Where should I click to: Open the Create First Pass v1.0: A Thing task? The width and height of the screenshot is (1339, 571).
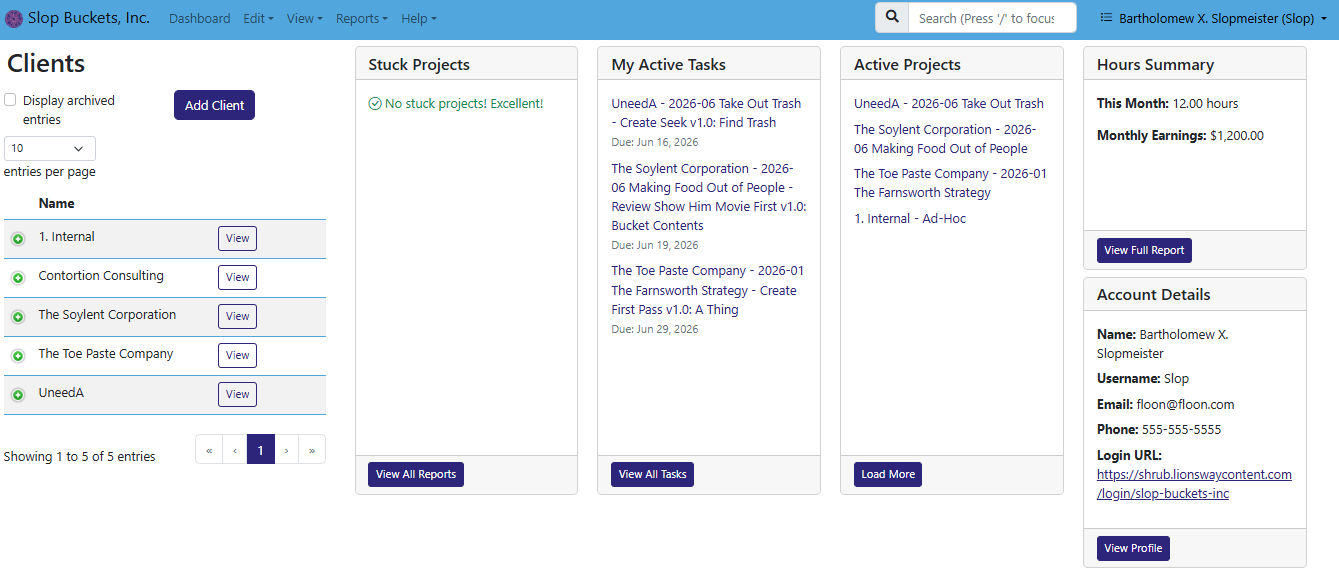pyautogui.click(x=707, y=290)
